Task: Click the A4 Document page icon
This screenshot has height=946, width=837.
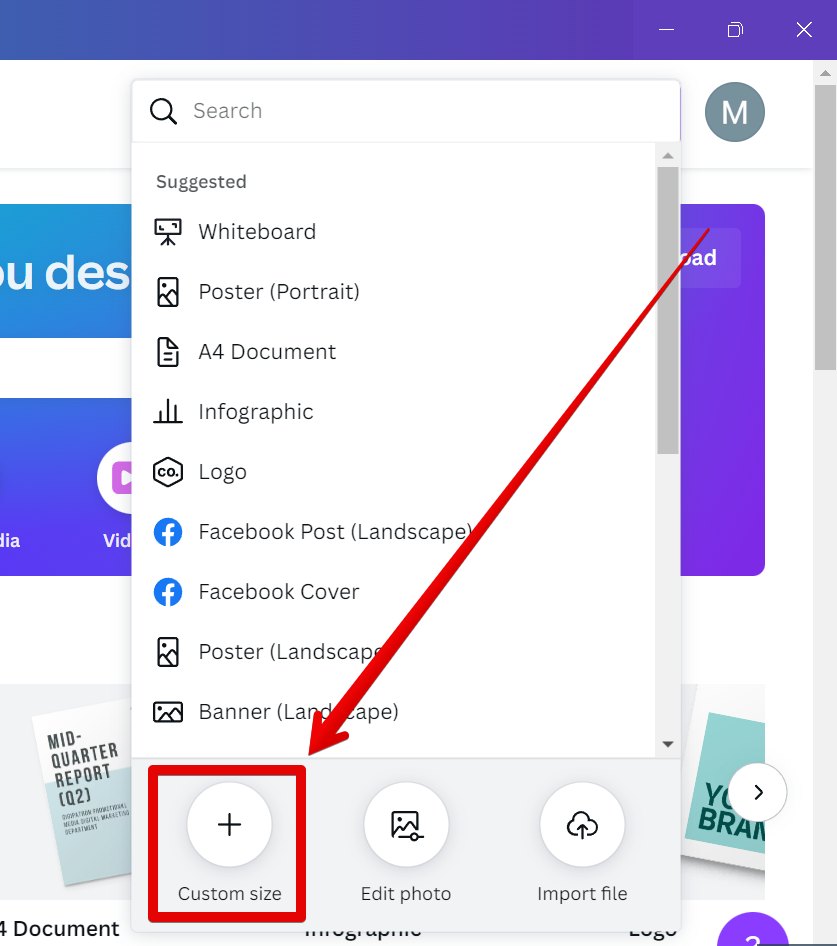Action: point(168,352)
